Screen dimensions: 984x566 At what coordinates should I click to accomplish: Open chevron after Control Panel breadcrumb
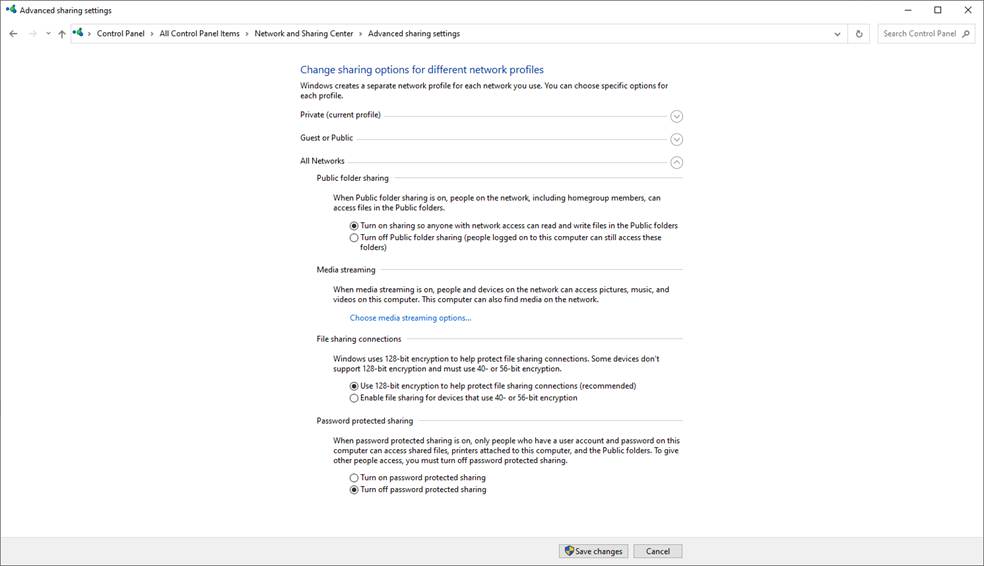tap(152, 34)
